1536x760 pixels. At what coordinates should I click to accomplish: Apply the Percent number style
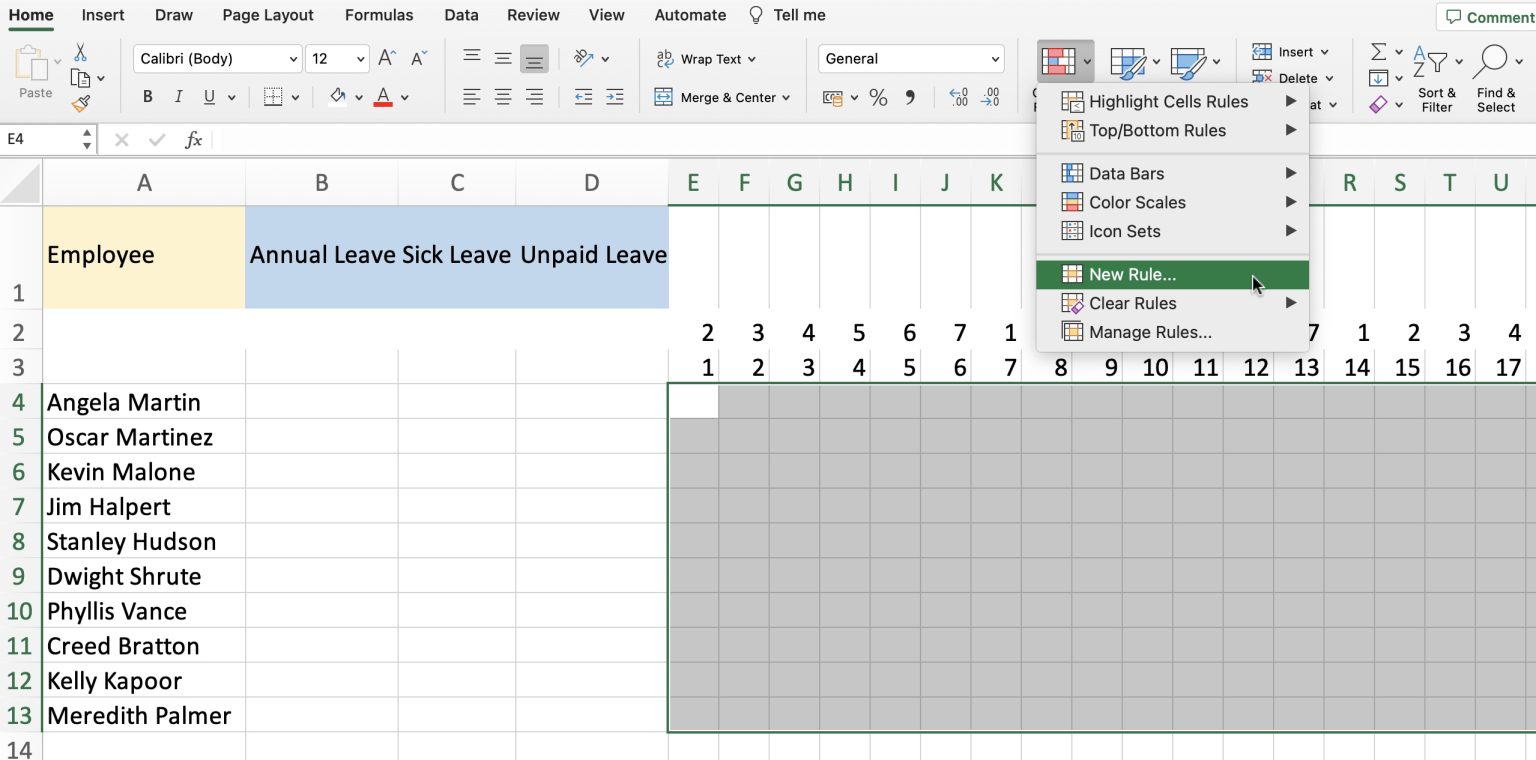[x=878, y=98]
